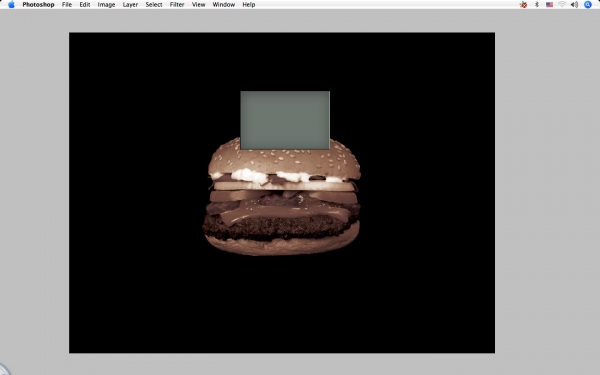Open Spotlight search

tap(588, 5)
